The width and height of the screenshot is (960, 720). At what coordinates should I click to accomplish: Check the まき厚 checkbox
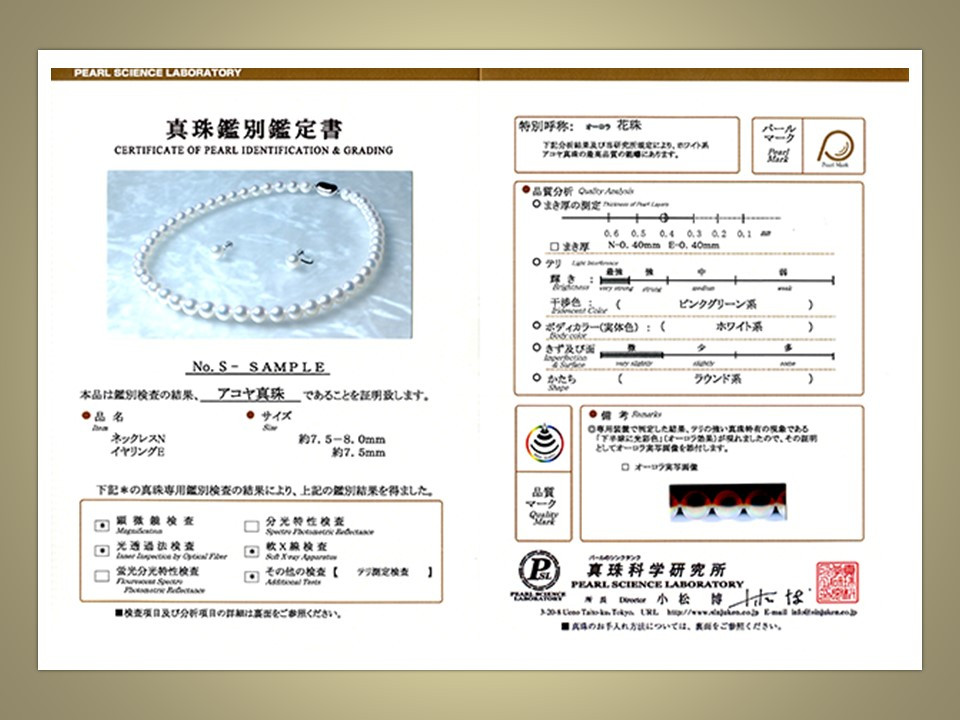click(554, 246)
